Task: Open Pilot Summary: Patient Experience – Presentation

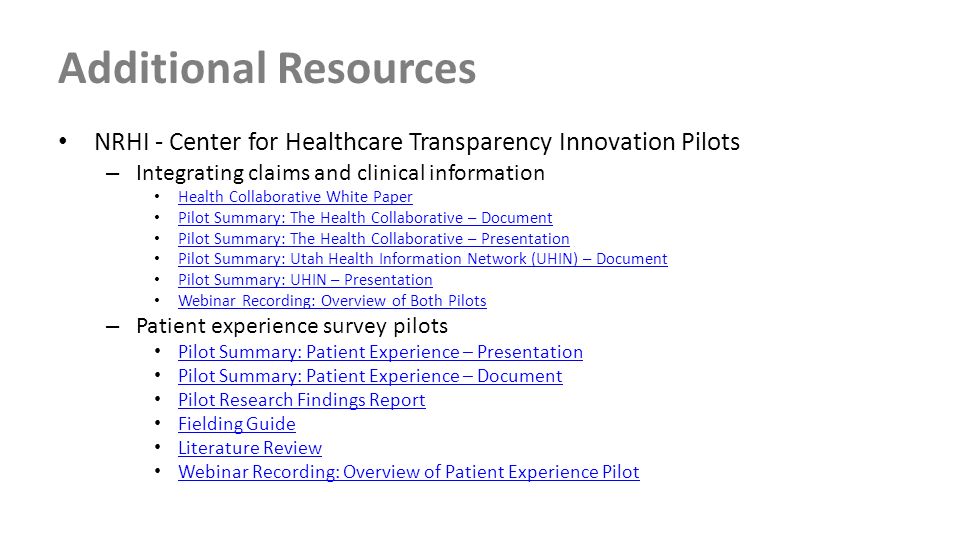Action: click(x=380, y=351)
